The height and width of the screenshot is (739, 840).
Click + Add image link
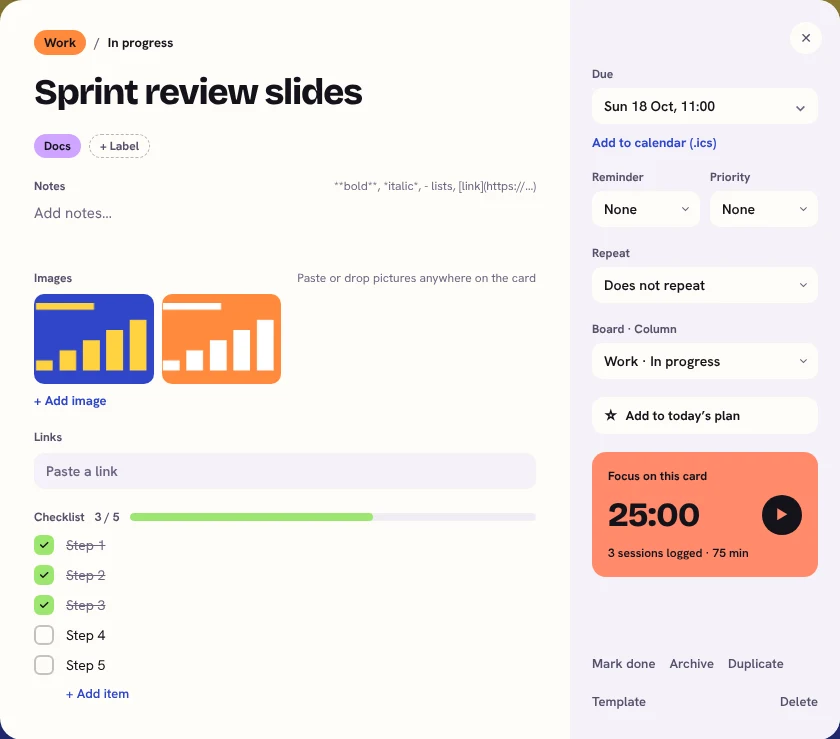tap(70, 401)
